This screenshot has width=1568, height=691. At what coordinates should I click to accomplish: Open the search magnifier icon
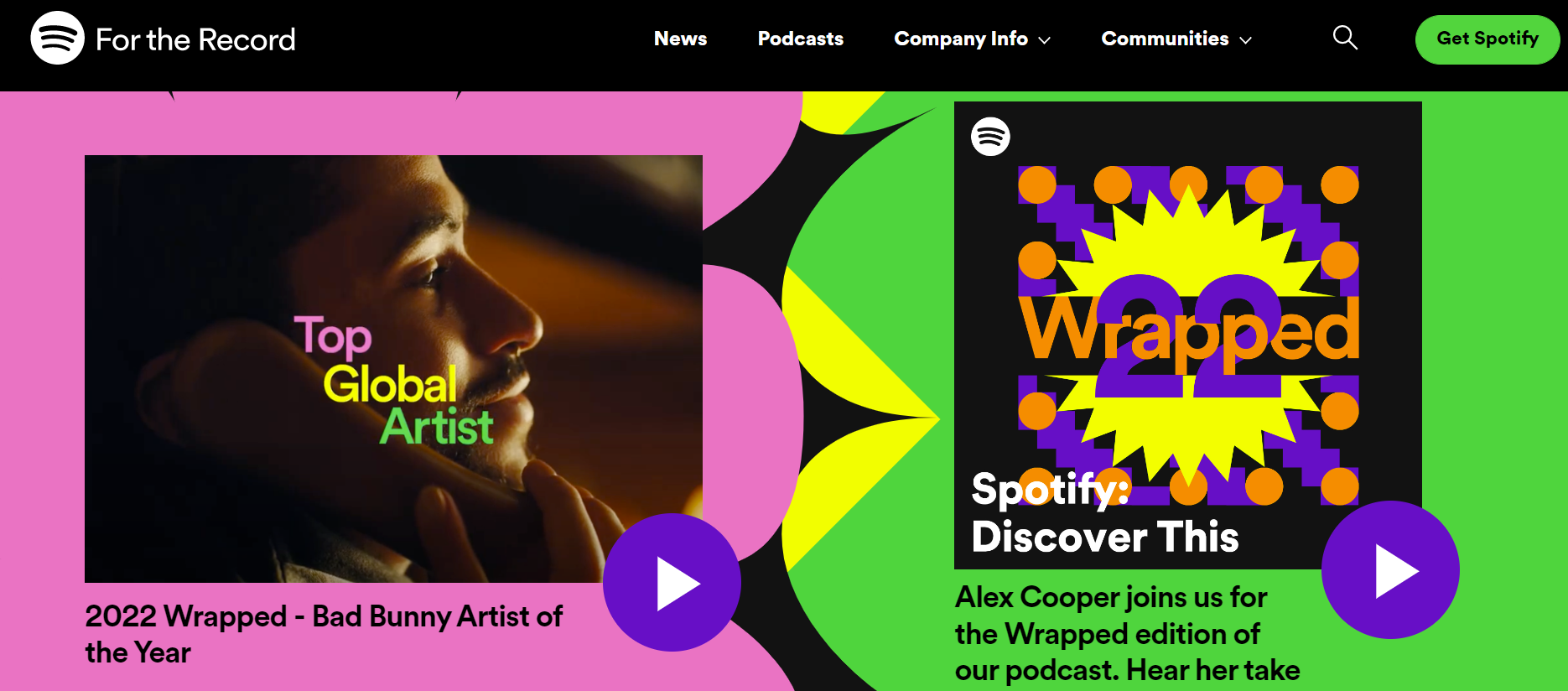1345,38
